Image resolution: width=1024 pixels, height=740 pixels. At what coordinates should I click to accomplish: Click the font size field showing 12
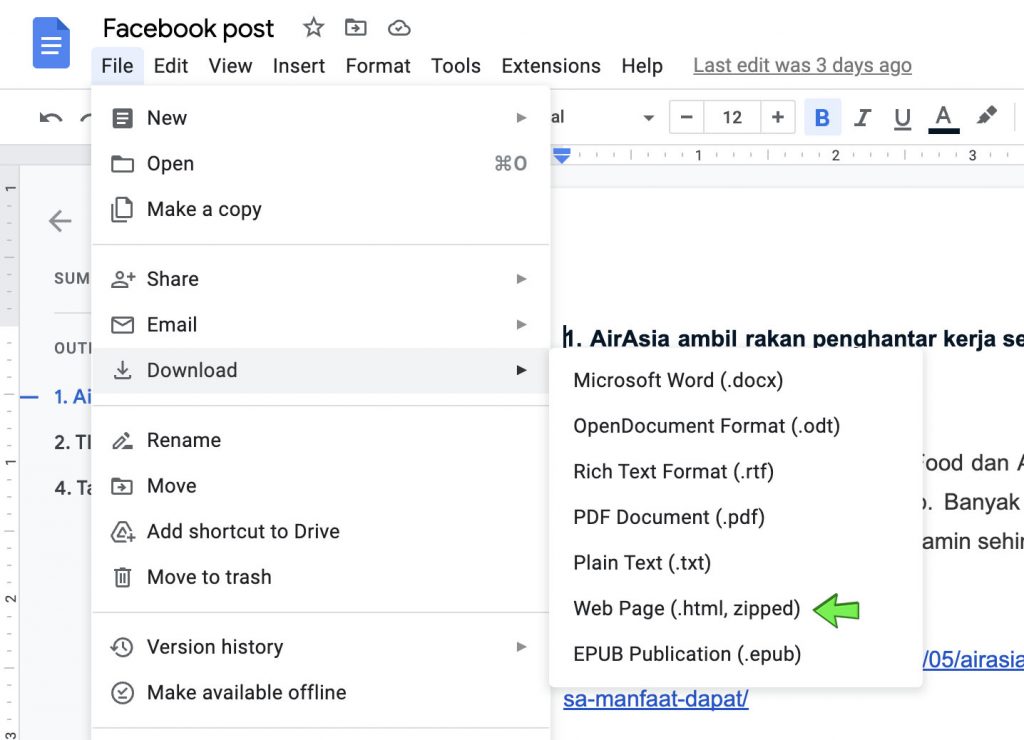point(732,118)
